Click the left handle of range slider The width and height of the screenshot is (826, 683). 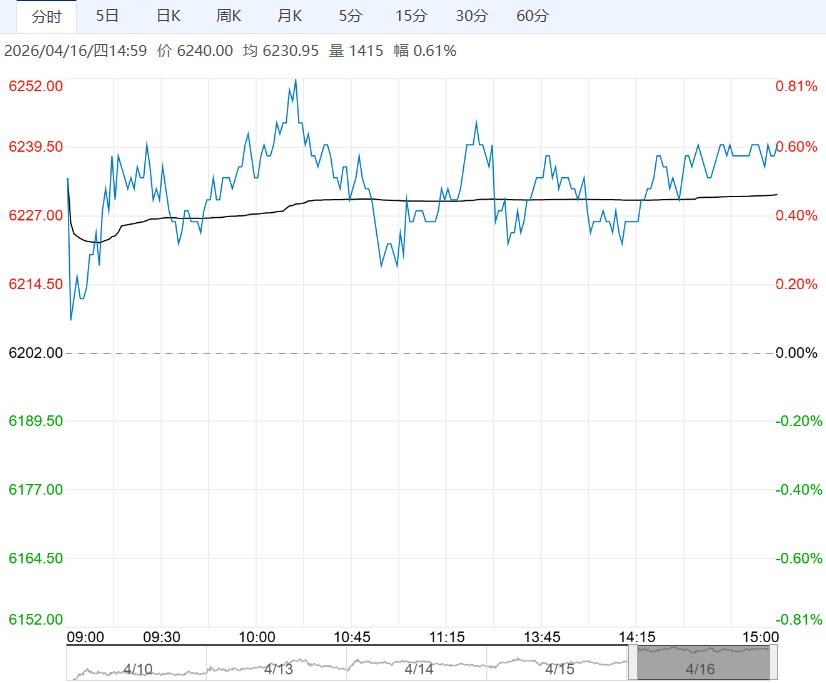633,664
